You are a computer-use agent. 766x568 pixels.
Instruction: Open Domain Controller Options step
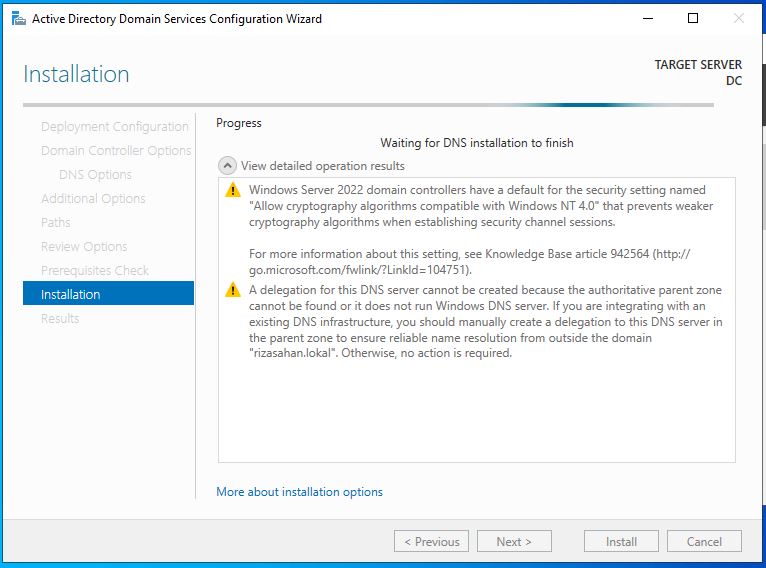116,151
